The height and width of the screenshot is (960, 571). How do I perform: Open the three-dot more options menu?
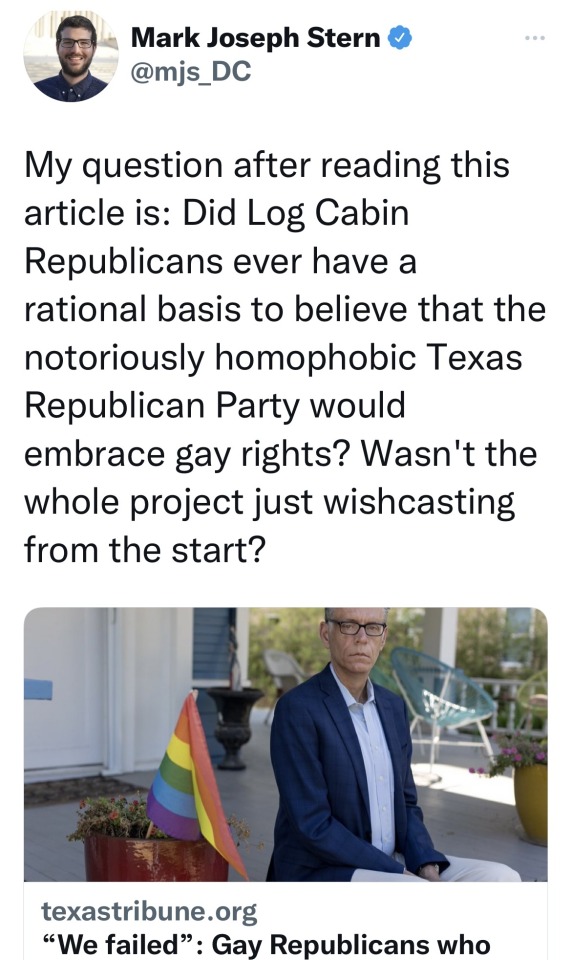[x=534, y=39]
